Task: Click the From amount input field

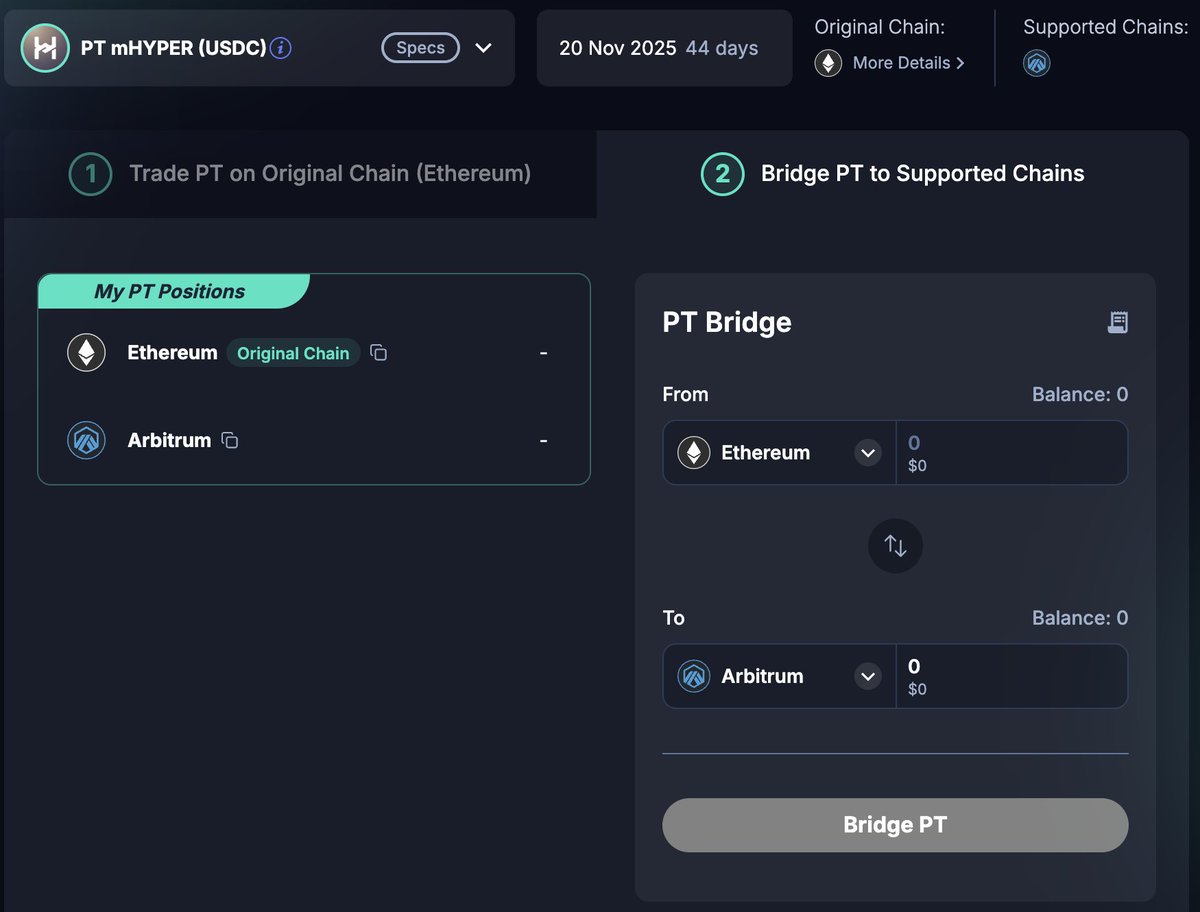Action: click(x=1011, y=453)
